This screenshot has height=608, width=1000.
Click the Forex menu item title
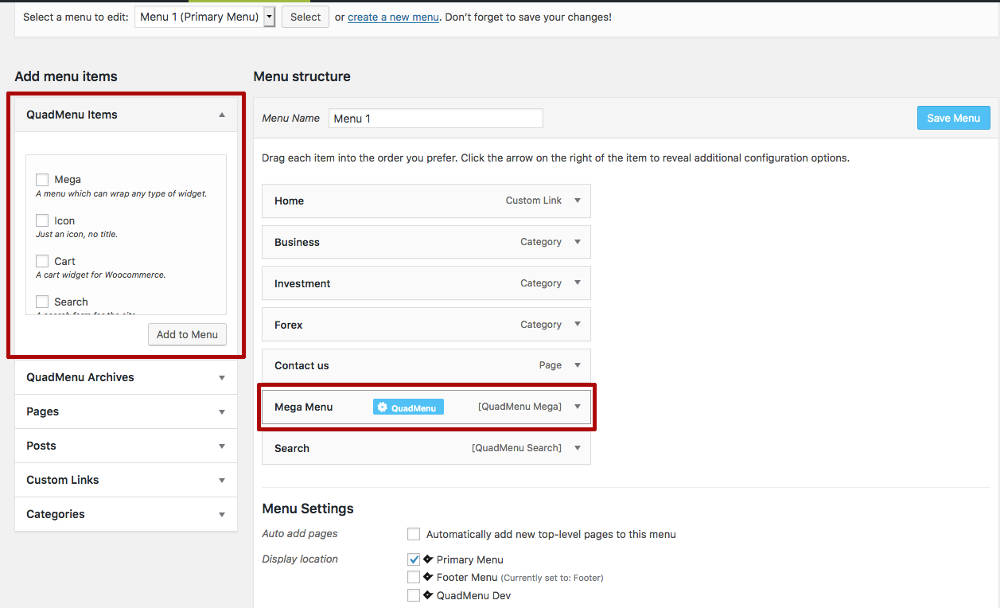click(x=288, y=325)
